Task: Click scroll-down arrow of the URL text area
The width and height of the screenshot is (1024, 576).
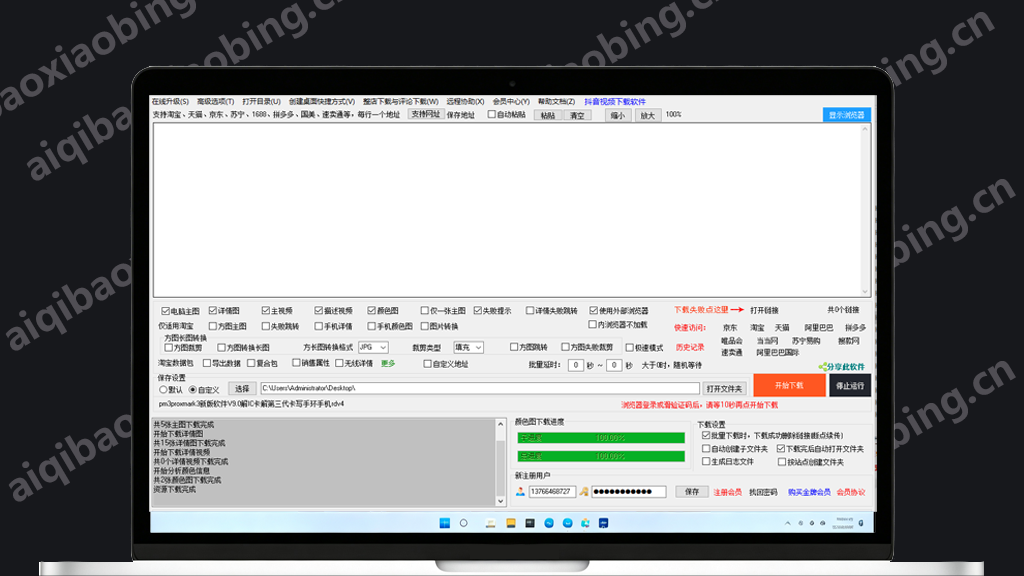Action: tap(865, 291)
